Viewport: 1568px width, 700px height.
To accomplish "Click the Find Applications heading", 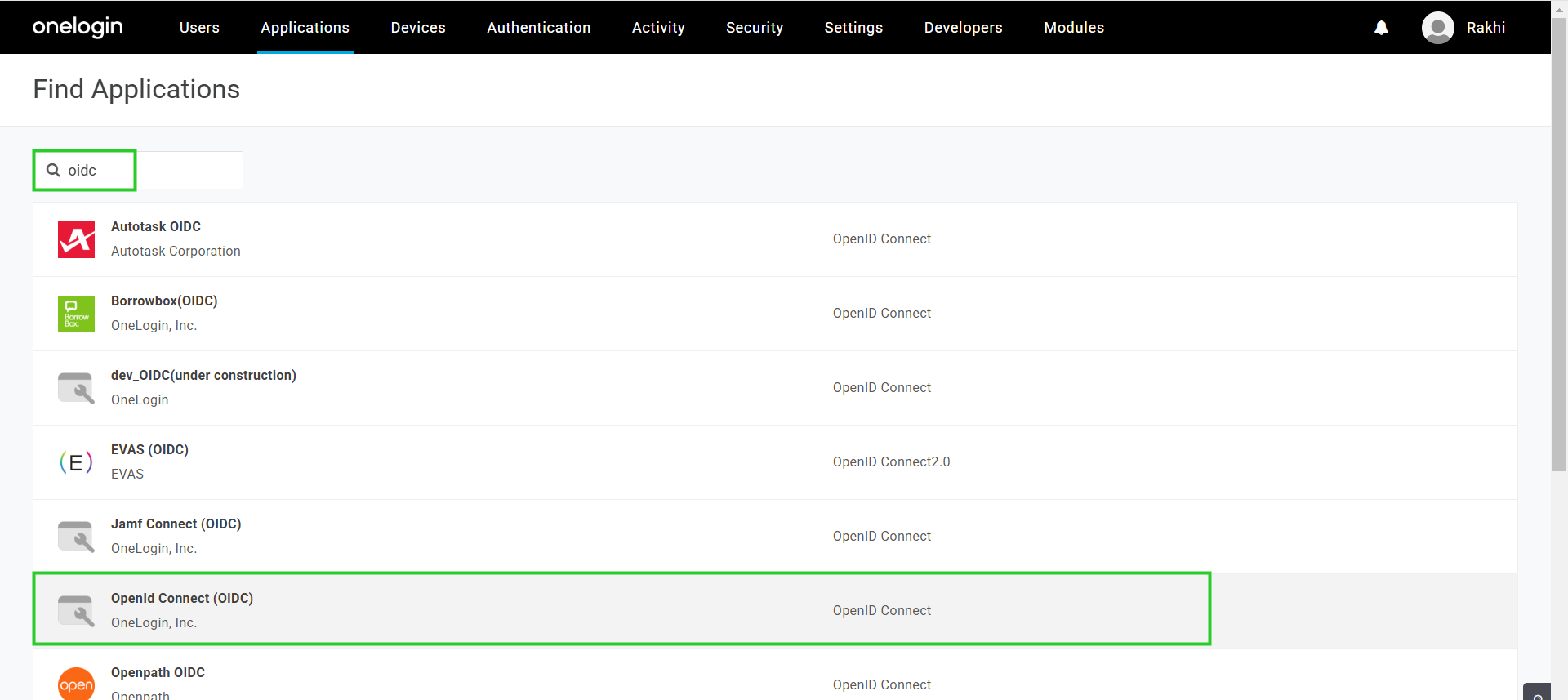I will [136, 89].
